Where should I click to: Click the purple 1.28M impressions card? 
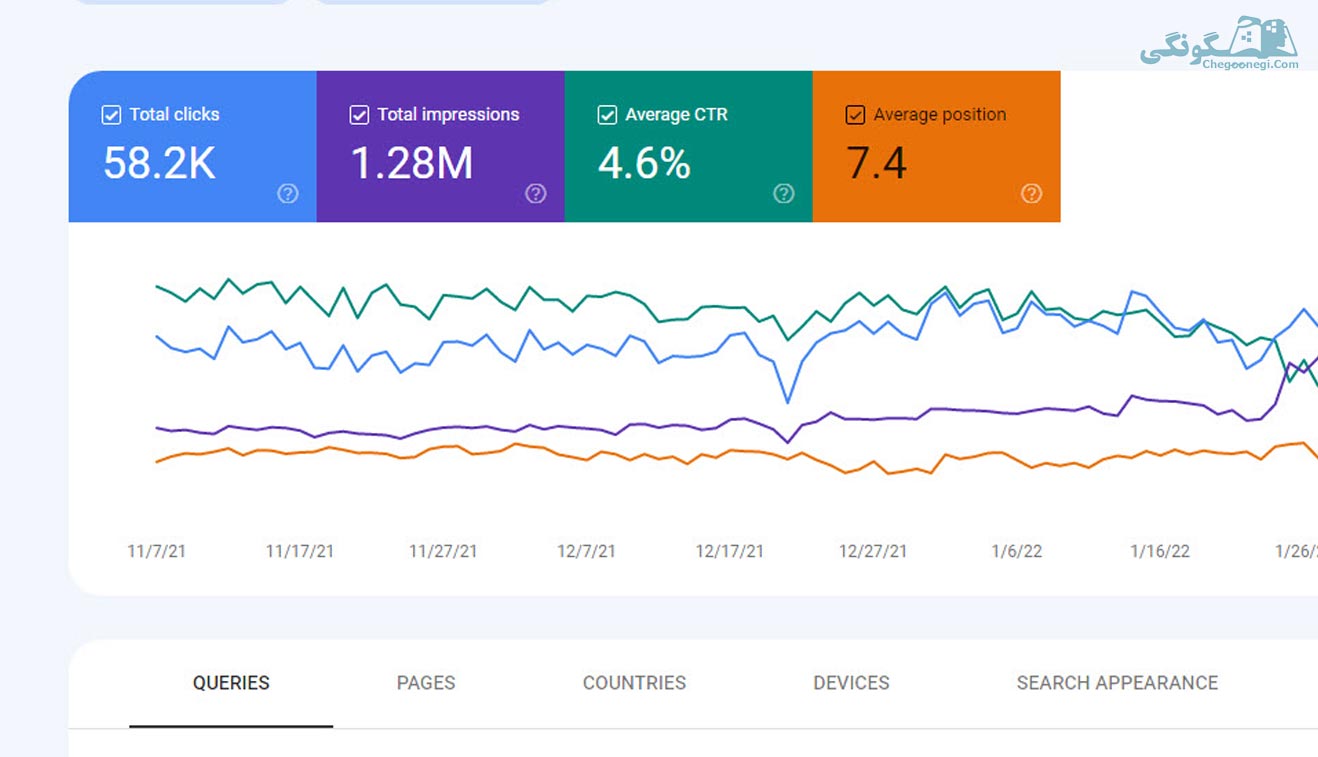(x=441, y=146)
